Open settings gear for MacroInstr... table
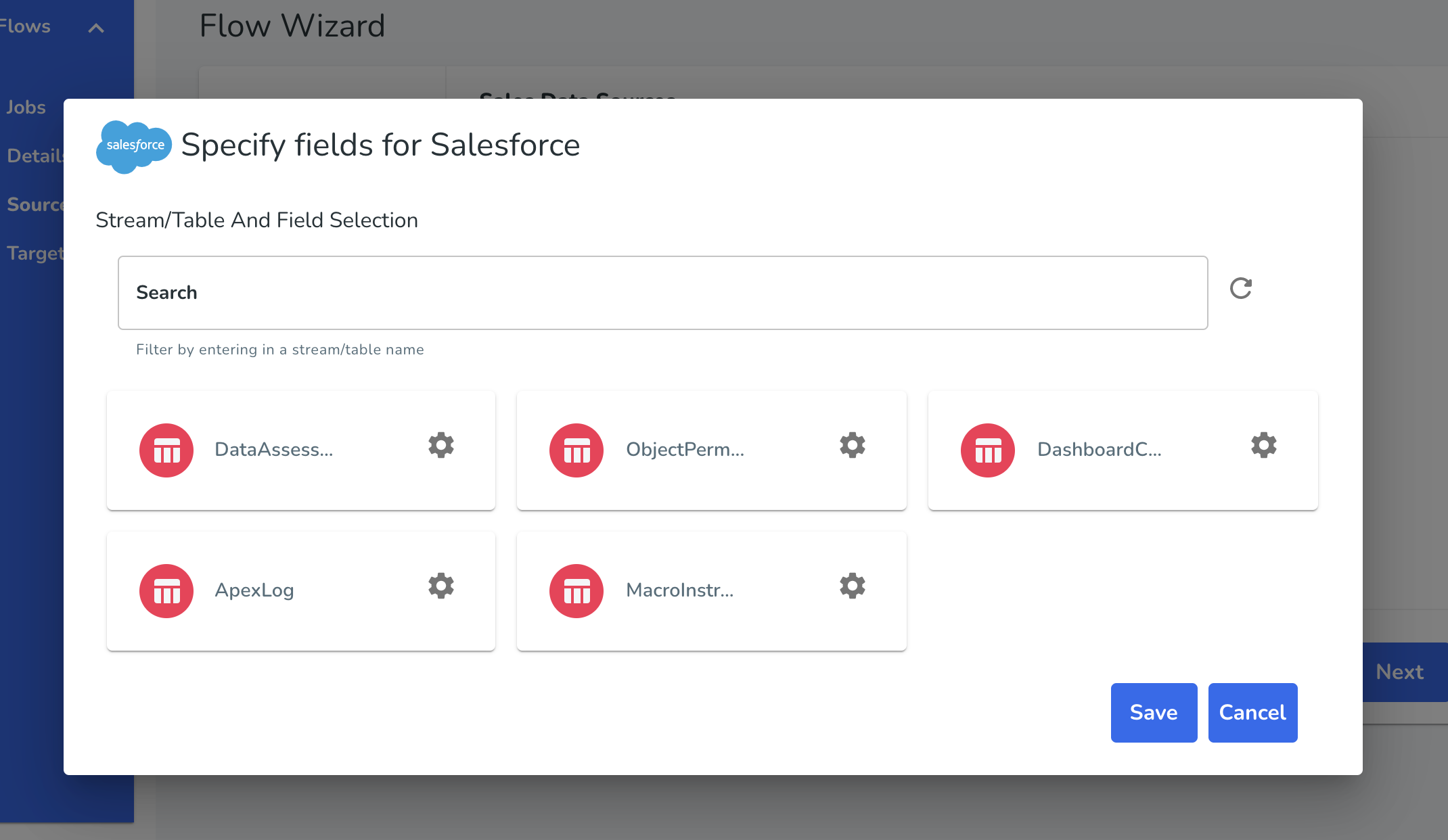The width and height of the screenshot is (1448, 840). tap(853, 586)
